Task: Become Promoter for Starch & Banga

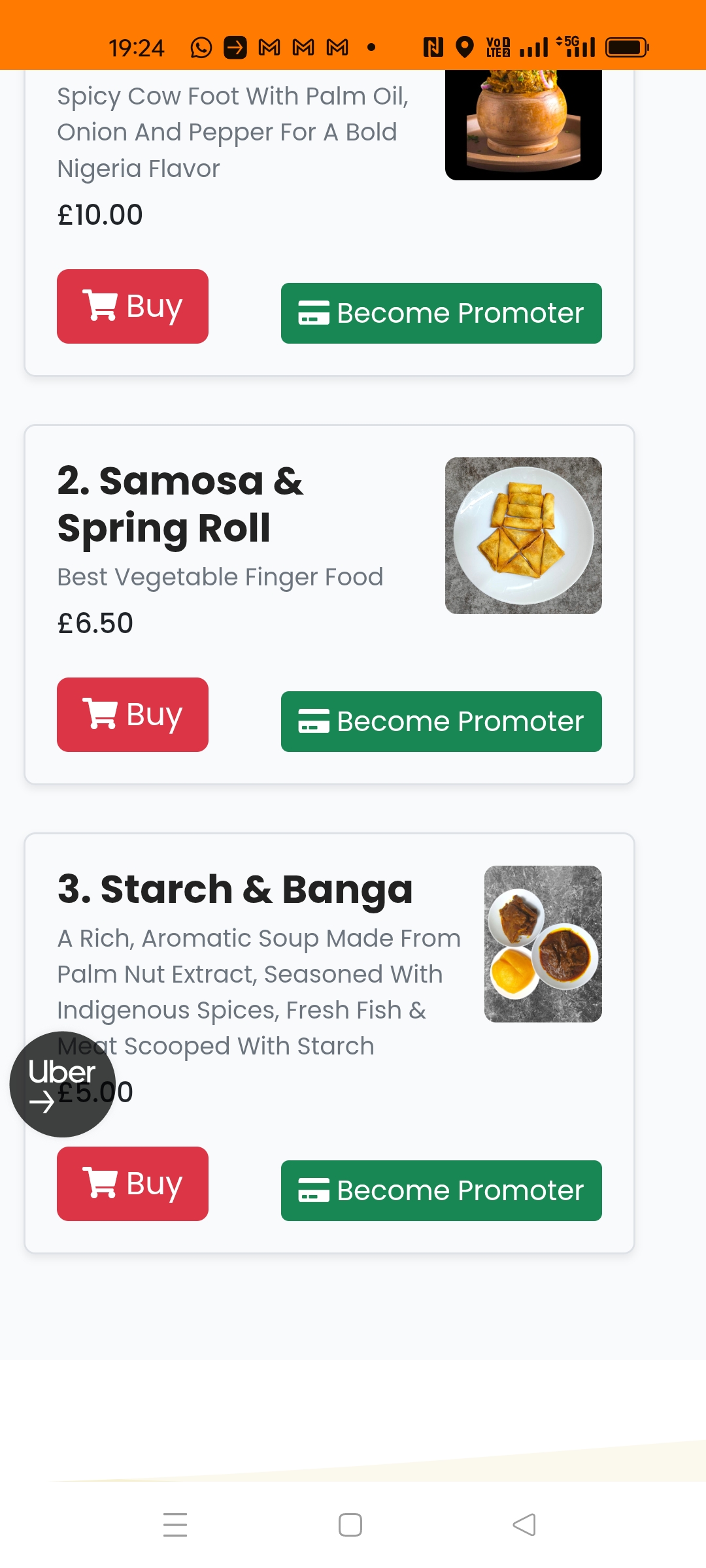Action: coord(441,1190)
